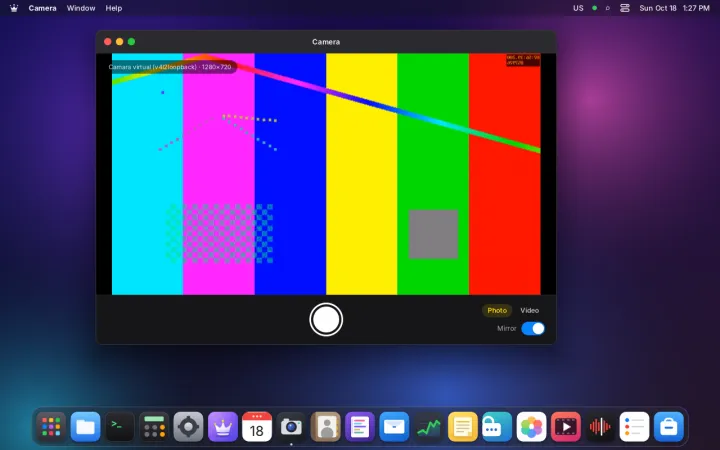Open the voice recorder waveform dock icon
Image resolution: width=720 pixels, height=450 pixels.
click(x=600, y=427)
